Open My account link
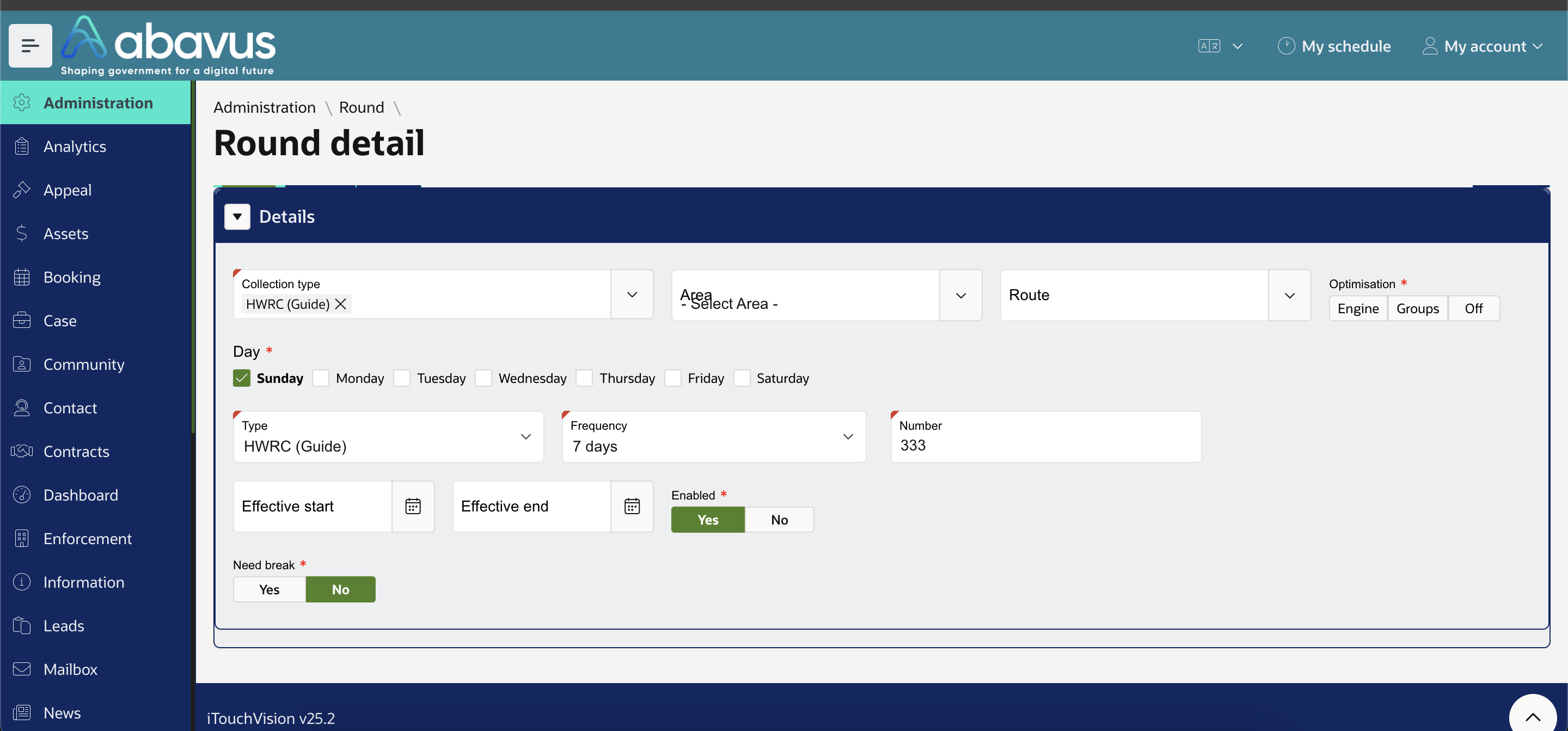Viewport: 1568px width, 731px height. [x=1484, y=46]
